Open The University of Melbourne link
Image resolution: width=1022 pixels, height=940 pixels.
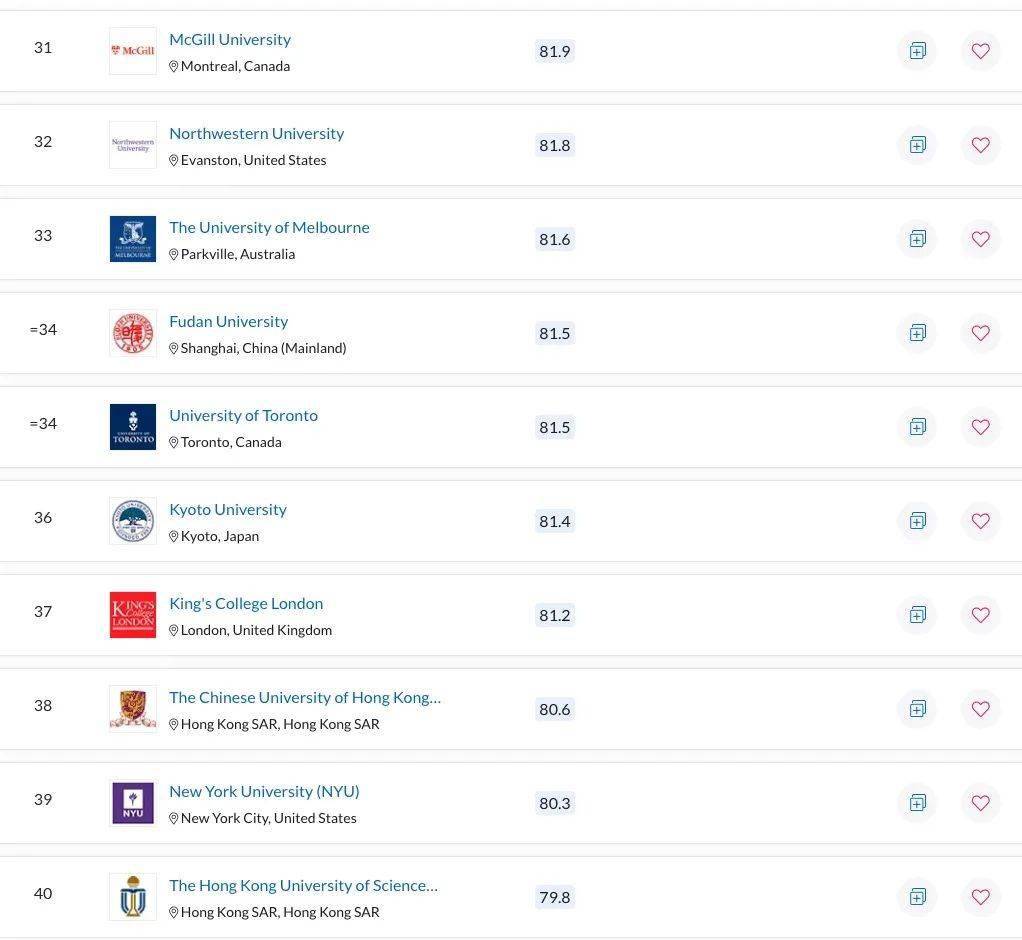click(x=269, y=227)
